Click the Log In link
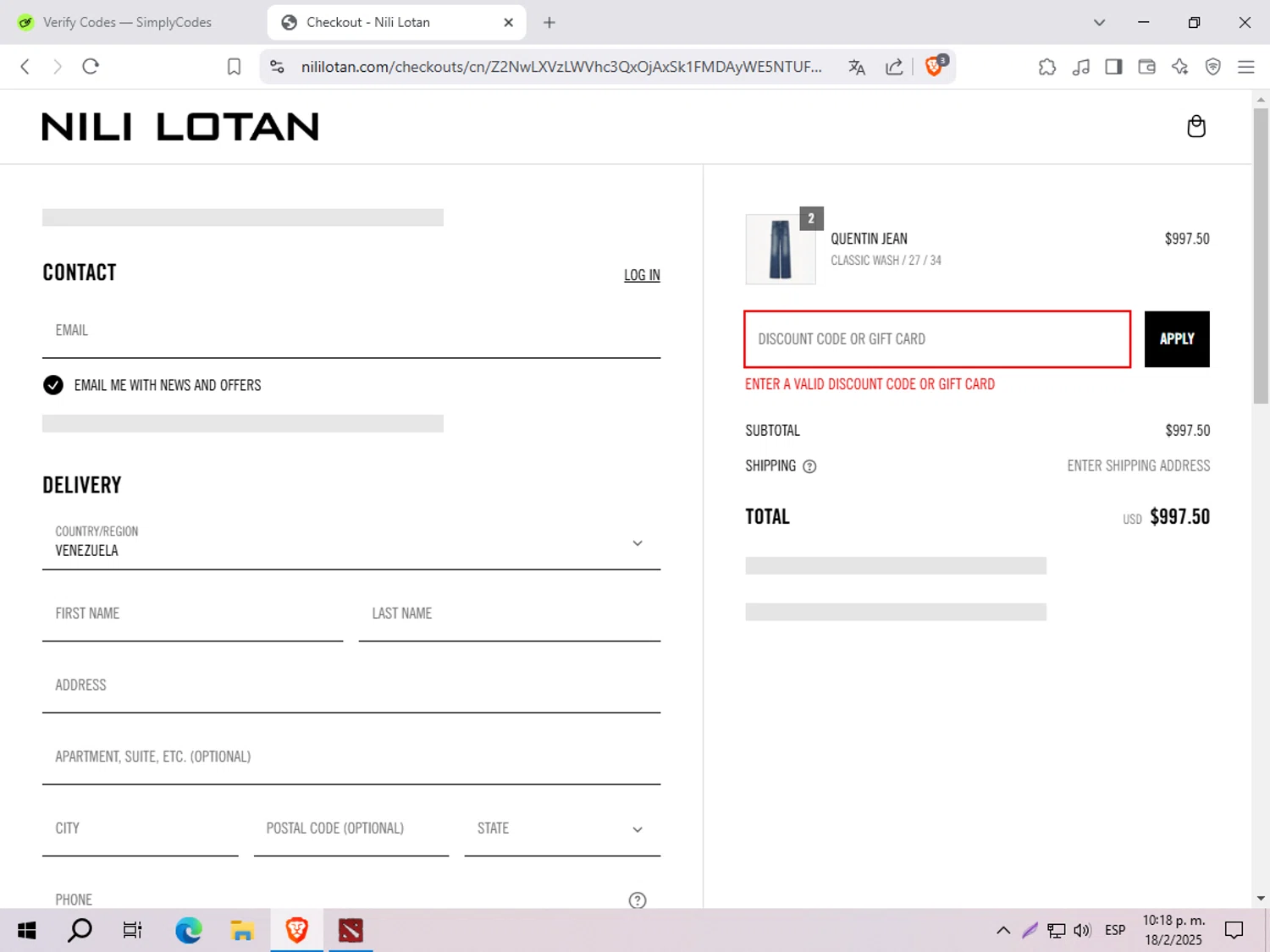This screenshot has width=1270, height=952. (x=642, y=275)
